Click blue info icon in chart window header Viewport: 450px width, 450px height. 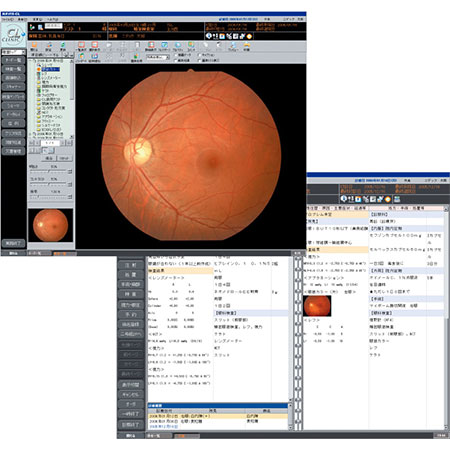343,199
